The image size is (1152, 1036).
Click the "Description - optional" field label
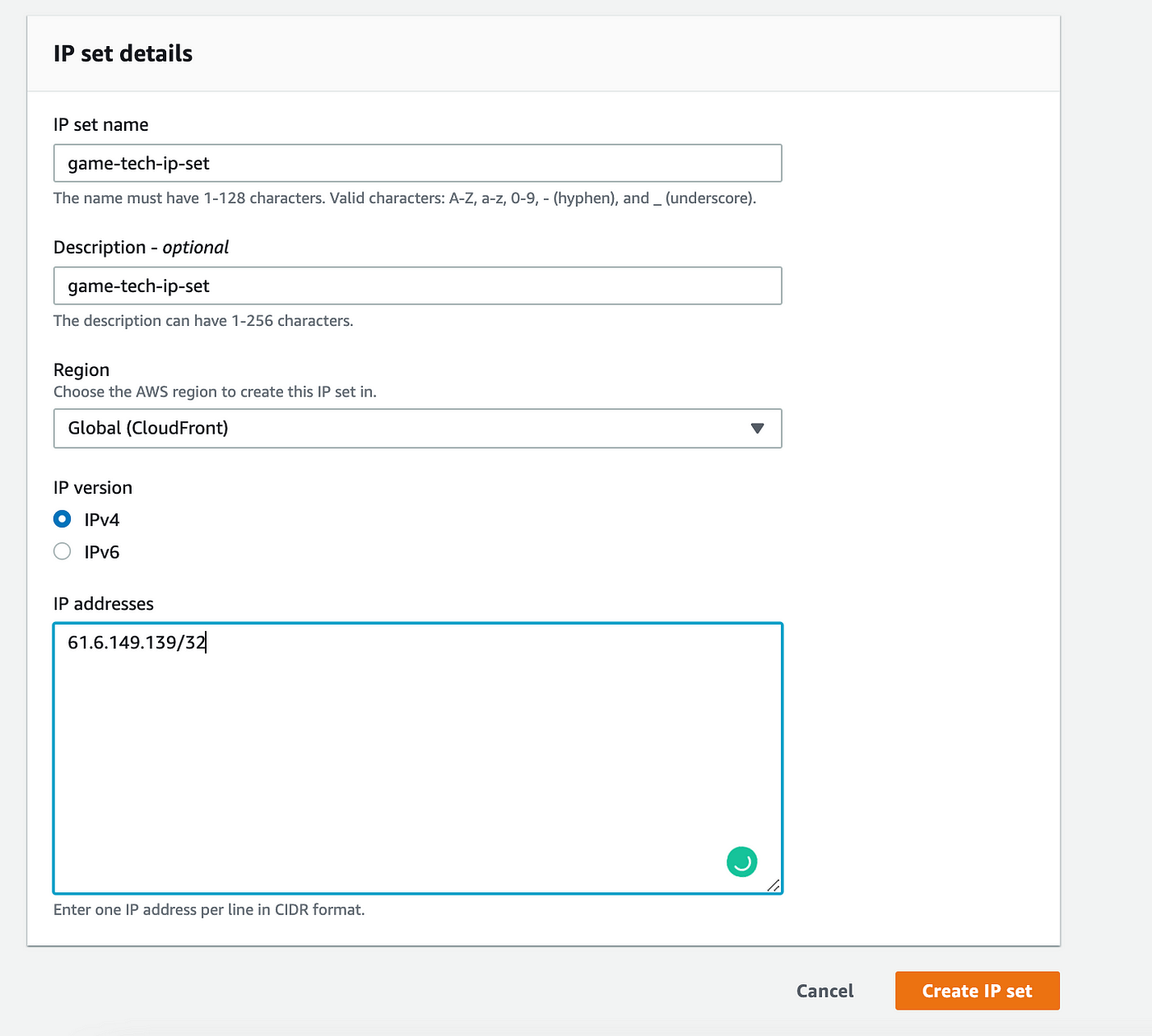click(141, 247)
